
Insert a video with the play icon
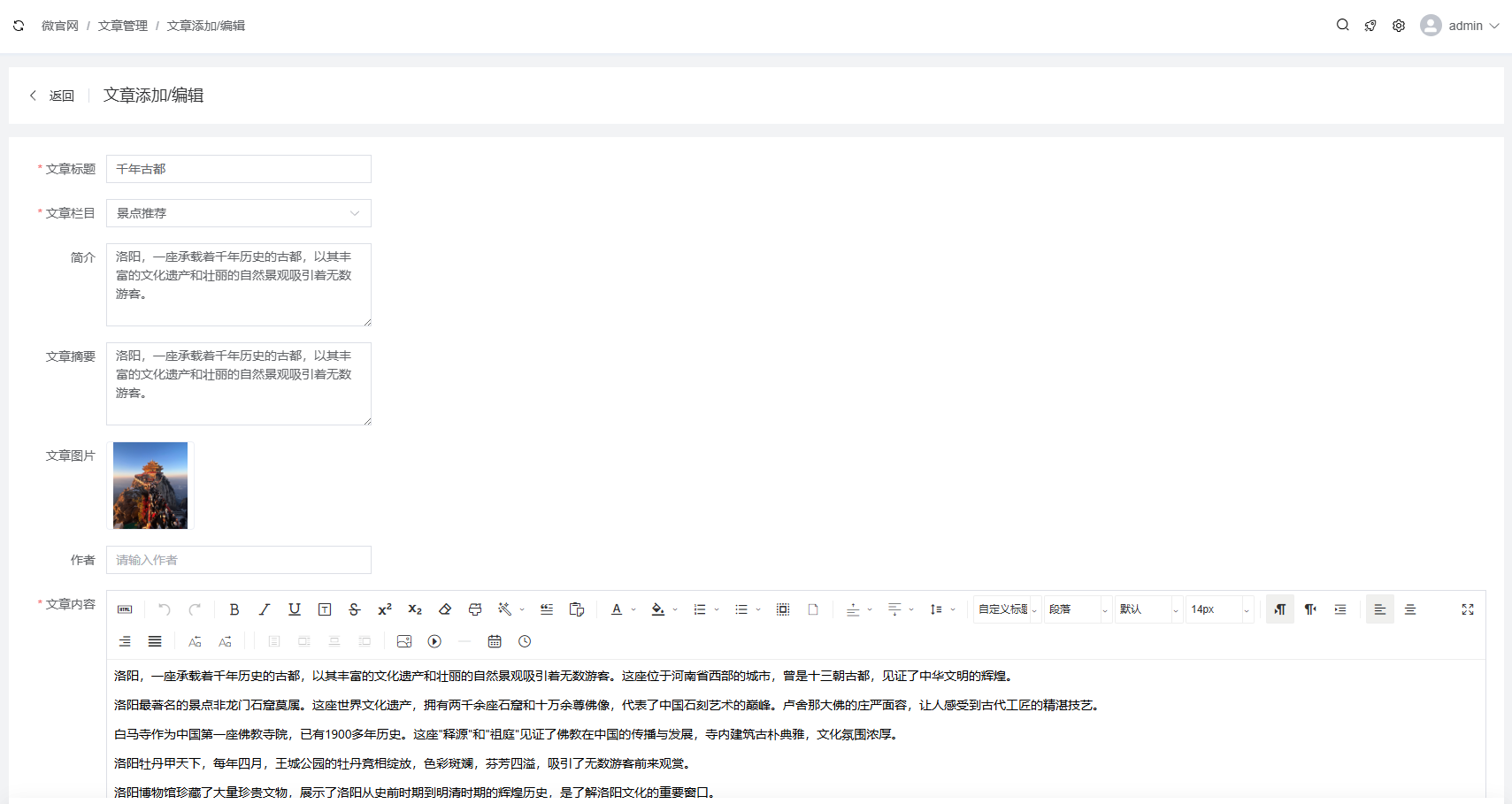point(434,641)
